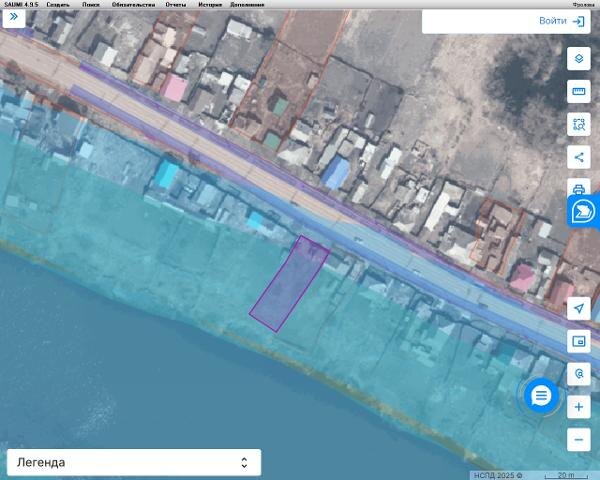The image size is (600, 480).
Task: Open the Отчеты menu
Action: [176, 5]
